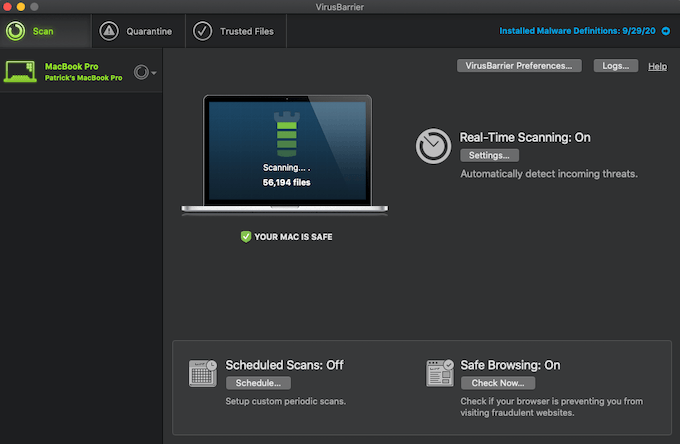Open the Scan tab
The height and width of the screenshot is (444, 680).
coord(46,31)
